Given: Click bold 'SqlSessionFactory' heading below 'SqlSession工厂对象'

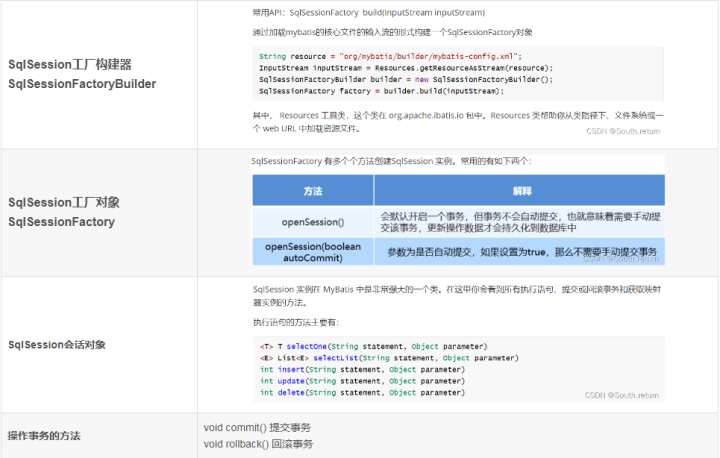Looking at the screenshot, I should point(62,222).
